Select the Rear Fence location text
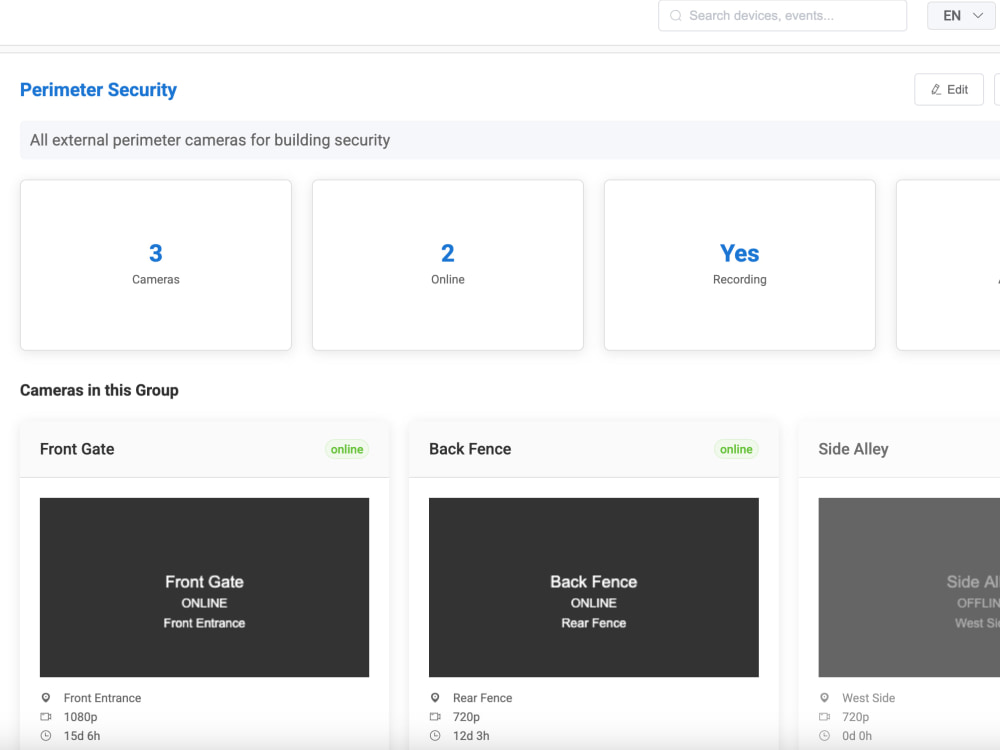This screenshot has height=750, width=1000. tap(482, 698)
